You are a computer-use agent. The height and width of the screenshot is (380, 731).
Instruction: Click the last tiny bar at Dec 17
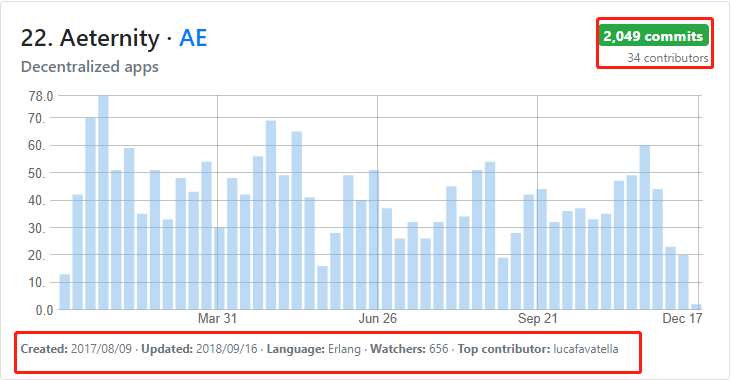click(696, 306)
